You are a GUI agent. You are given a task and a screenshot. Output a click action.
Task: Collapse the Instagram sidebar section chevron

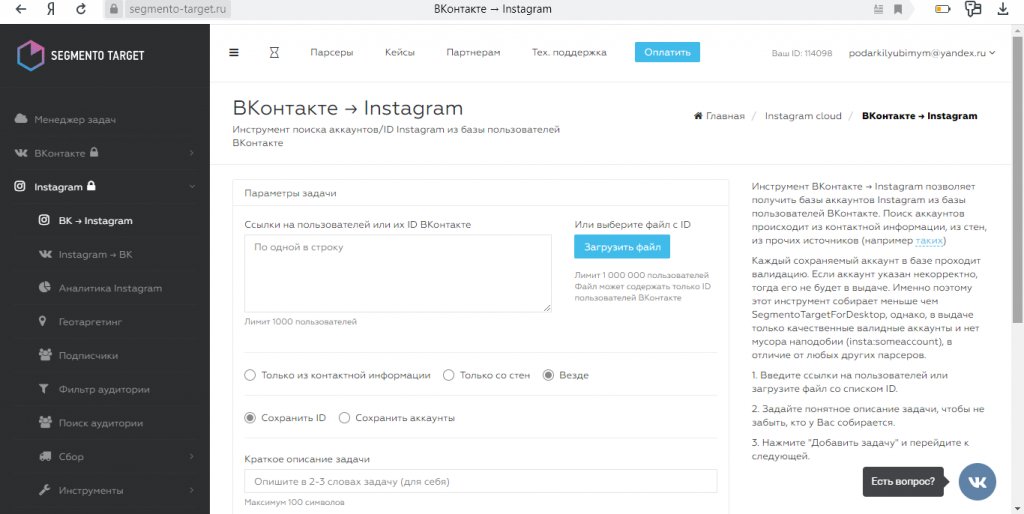pyautogui.click(x=191, y=187)
